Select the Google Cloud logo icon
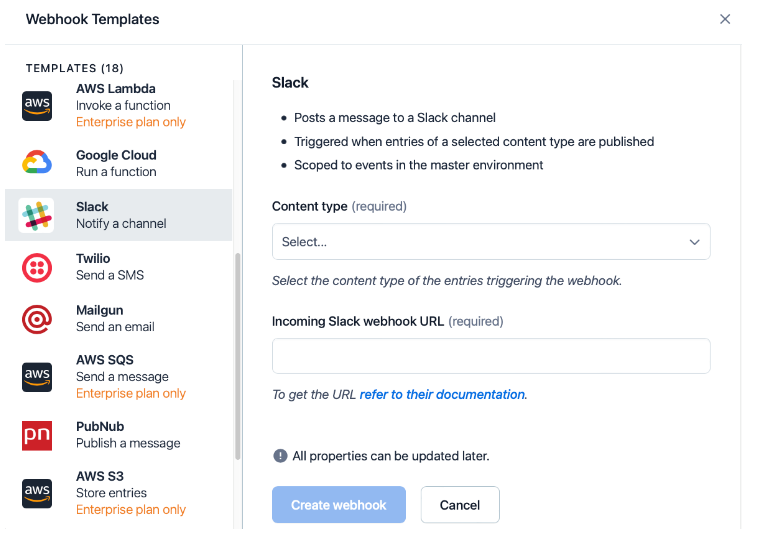 [x=37, y=163]
